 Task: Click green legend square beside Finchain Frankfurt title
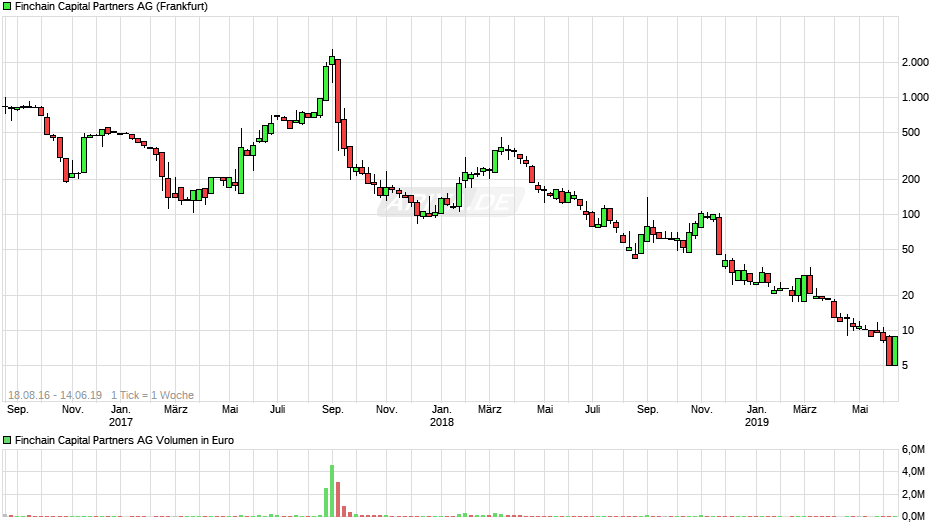pyautogui.click(x=7, y=7)
